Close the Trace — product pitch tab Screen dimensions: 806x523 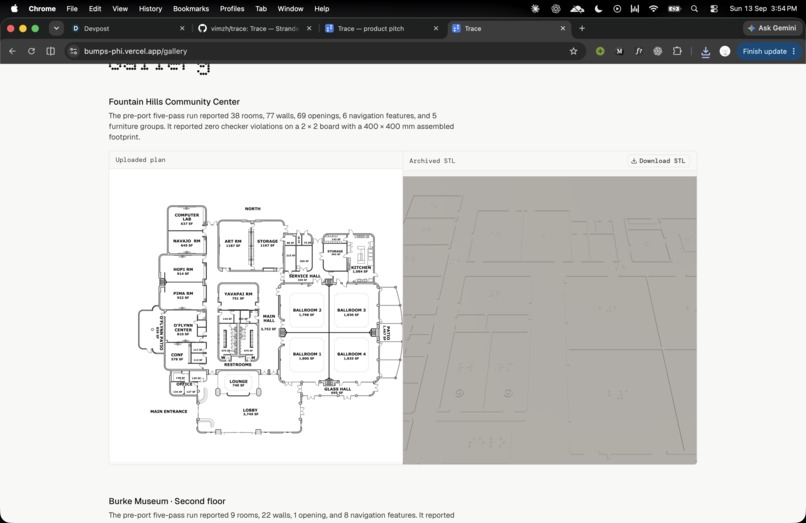436,29
